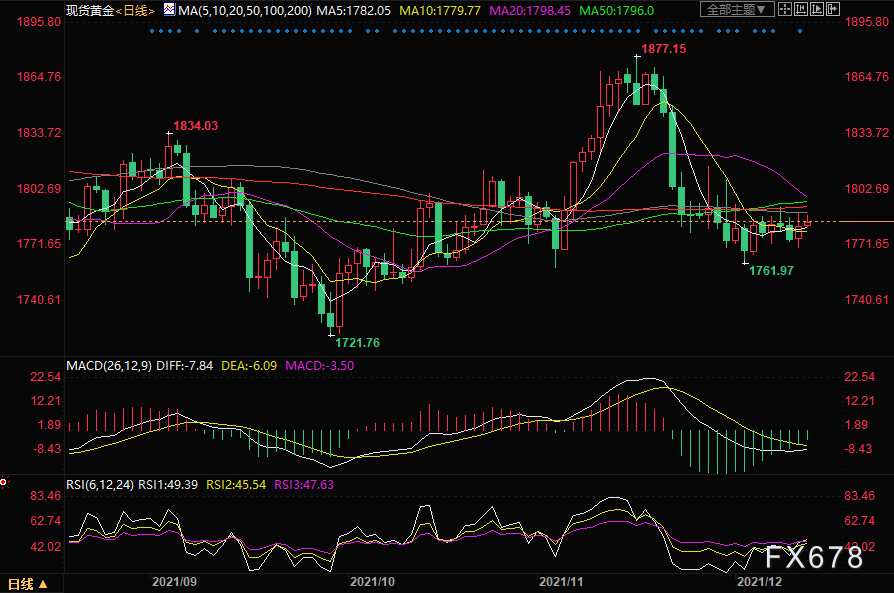The height and width of the screenshot is (593, 894).
Task: Click the small red circle marker on left edge
Action: (3, 482)
